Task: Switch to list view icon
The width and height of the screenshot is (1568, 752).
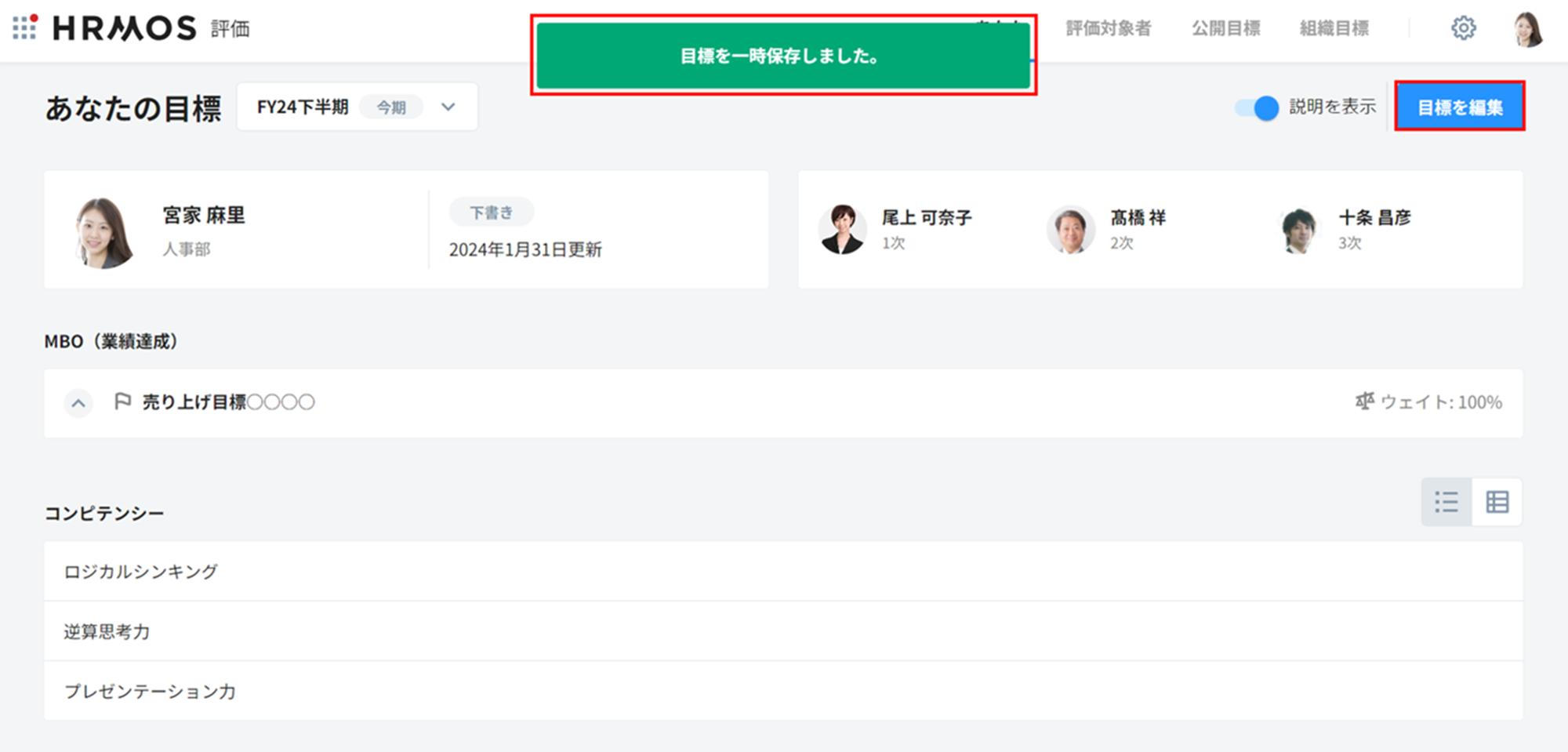Action: click(x=1446, y=502)
